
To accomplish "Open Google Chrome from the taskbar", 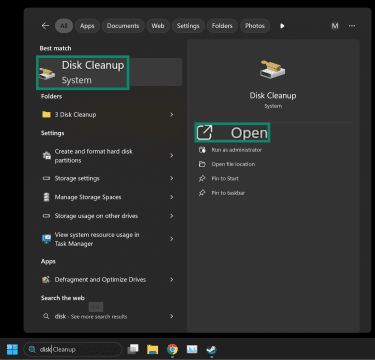I will [172, 349].
